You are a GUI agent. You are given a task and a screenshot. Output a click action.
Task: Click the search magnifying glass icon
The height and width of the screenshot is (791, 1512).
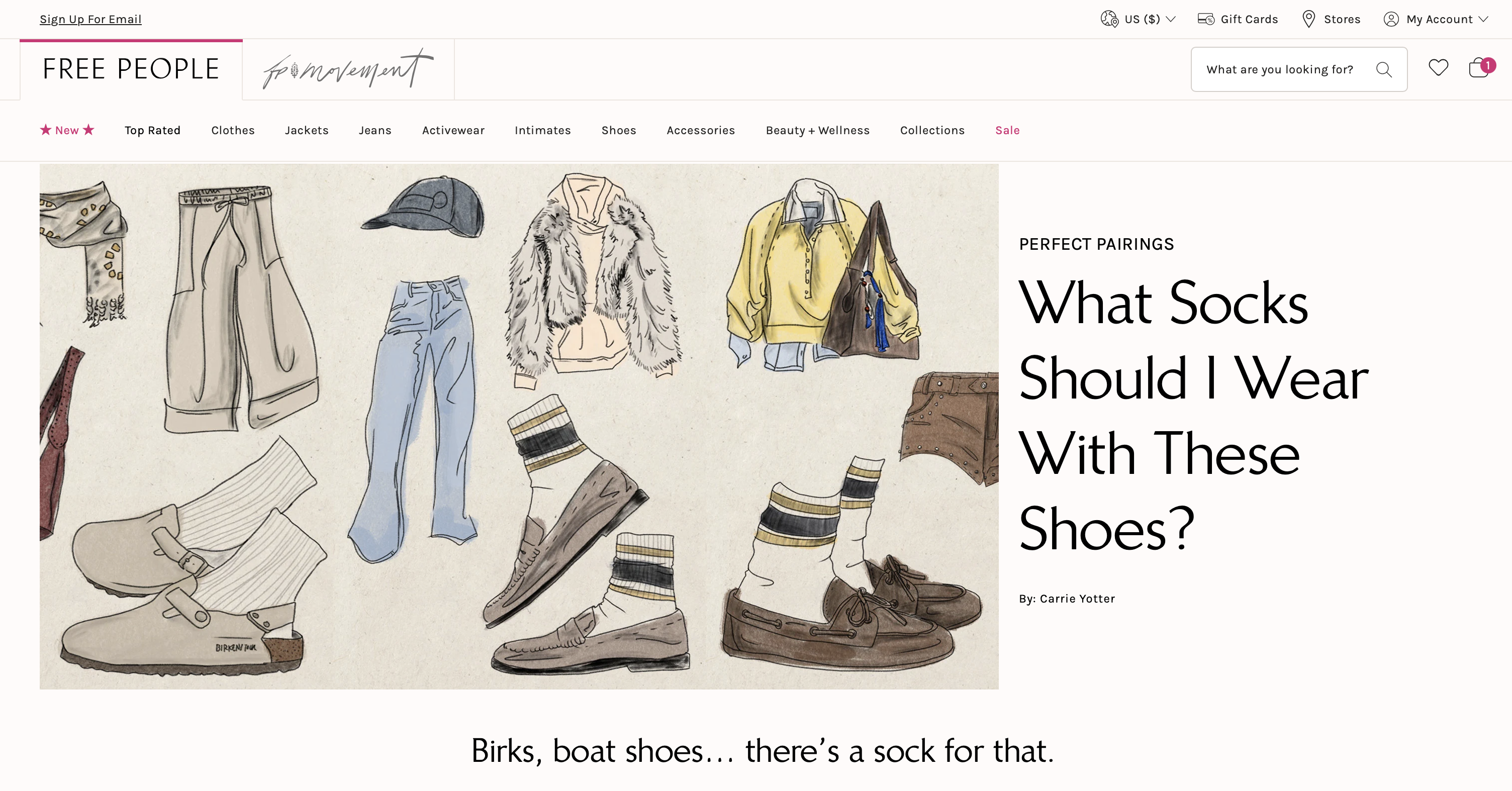click(x=1383, y=69)
